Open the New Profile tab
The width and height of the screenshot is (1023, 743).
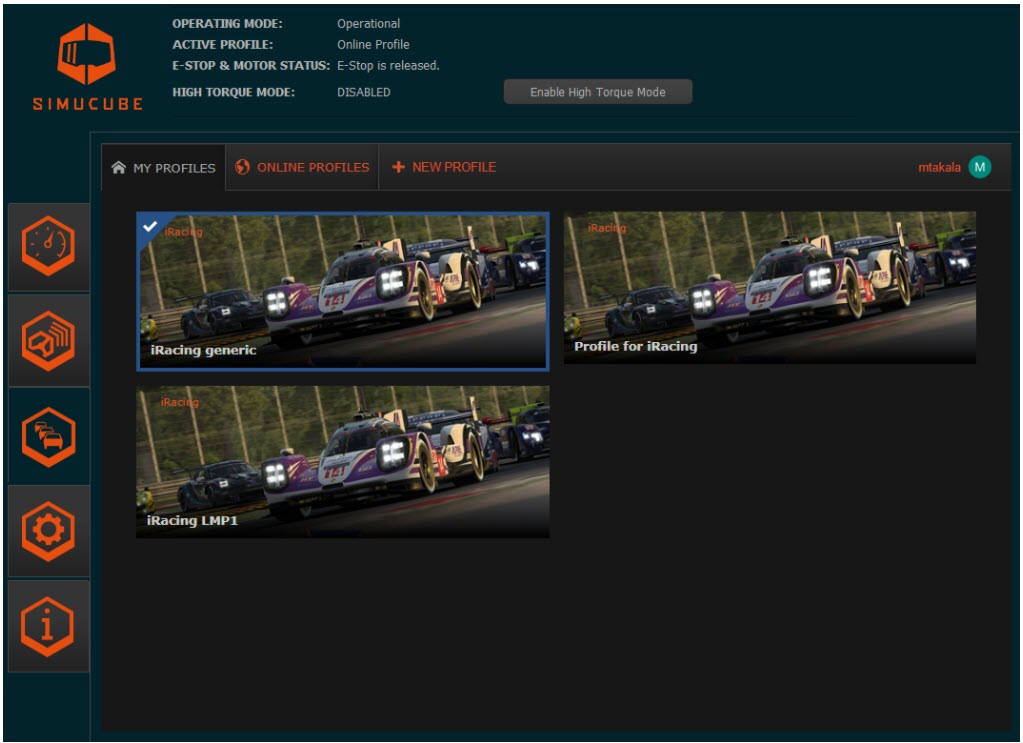[444, 168]
